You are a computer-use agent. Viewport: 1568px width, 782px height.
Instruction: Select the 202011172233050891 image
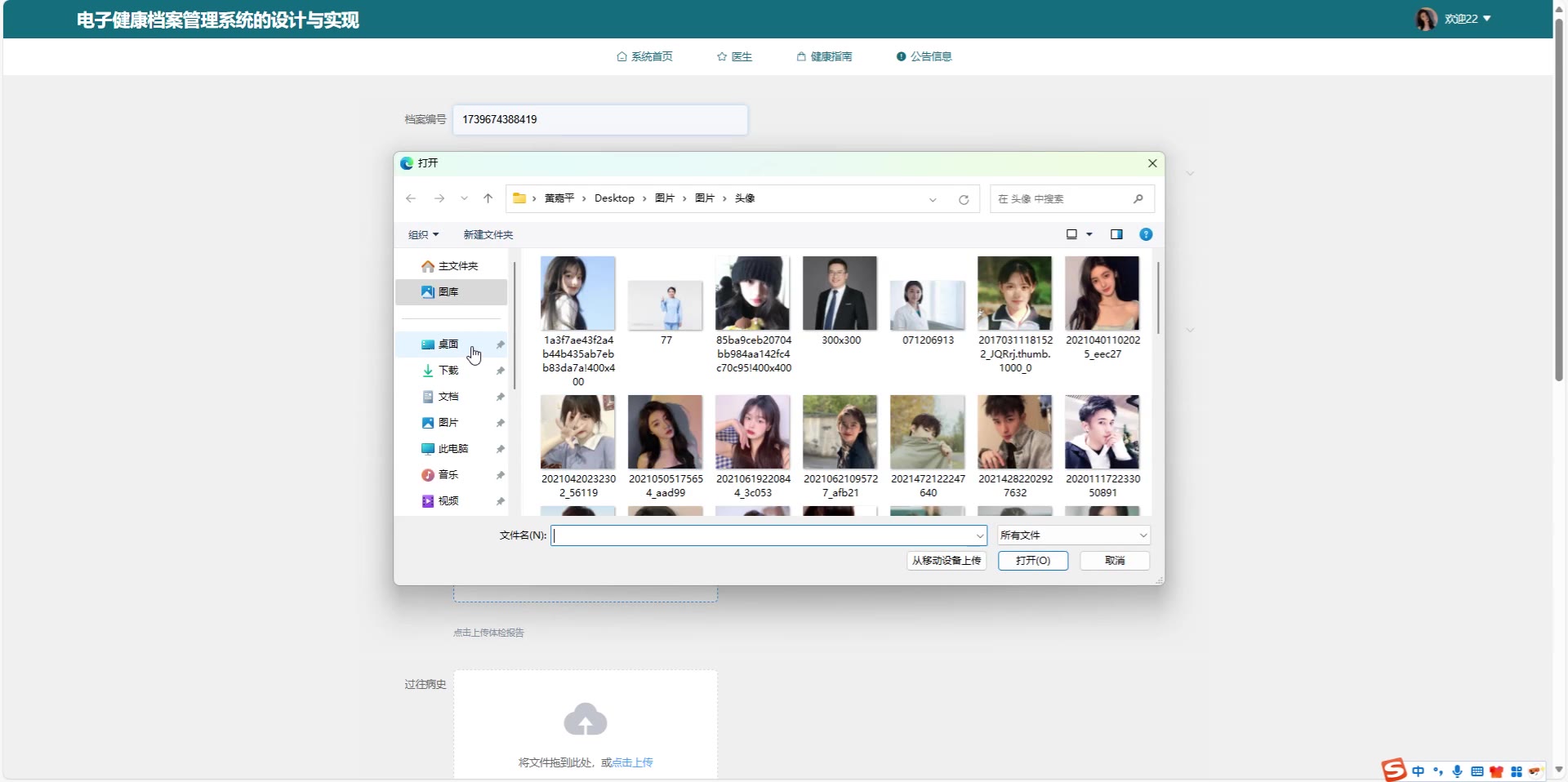[1102, 447]
